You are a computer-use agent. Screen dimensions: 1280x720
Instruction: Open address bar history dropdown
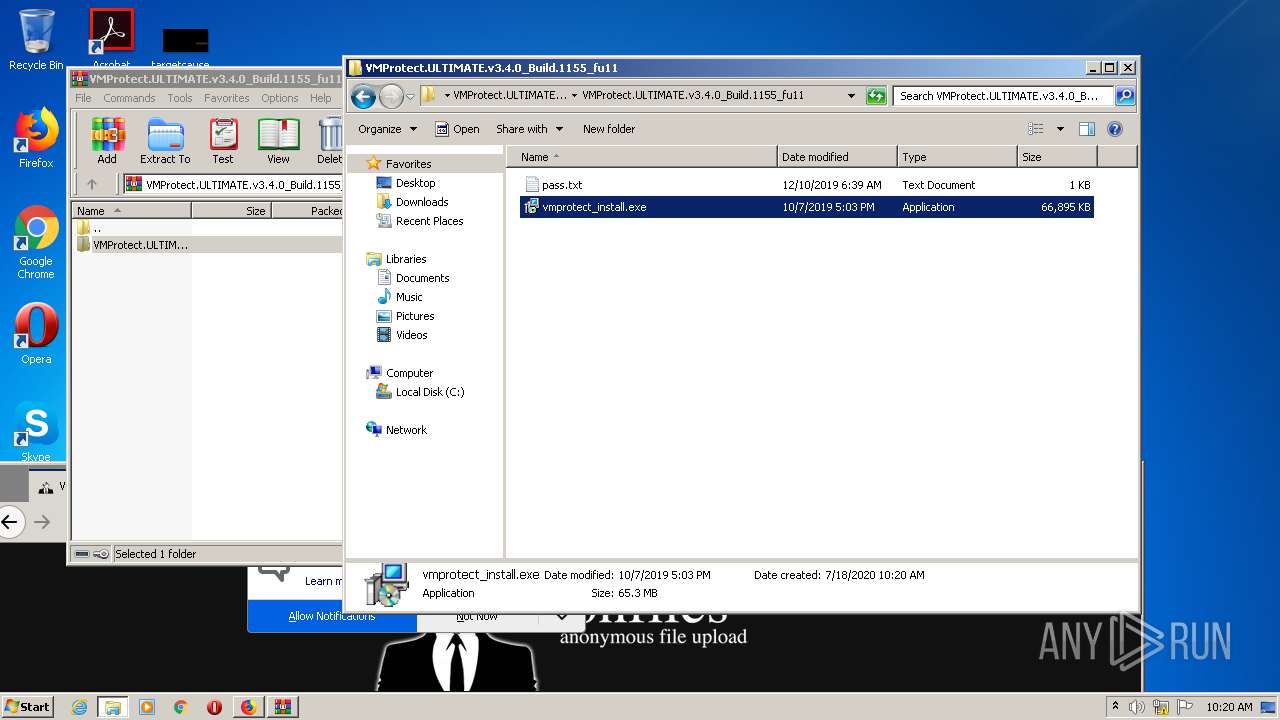click(851, 96)
